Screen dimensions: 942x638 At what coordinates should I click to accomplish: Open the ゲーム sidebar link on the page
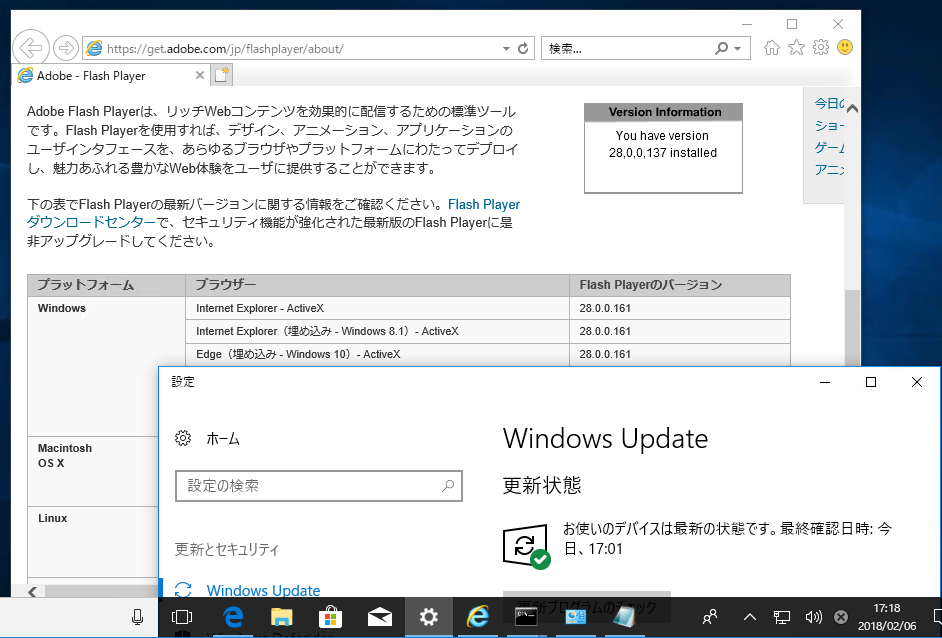pos(829,147)
